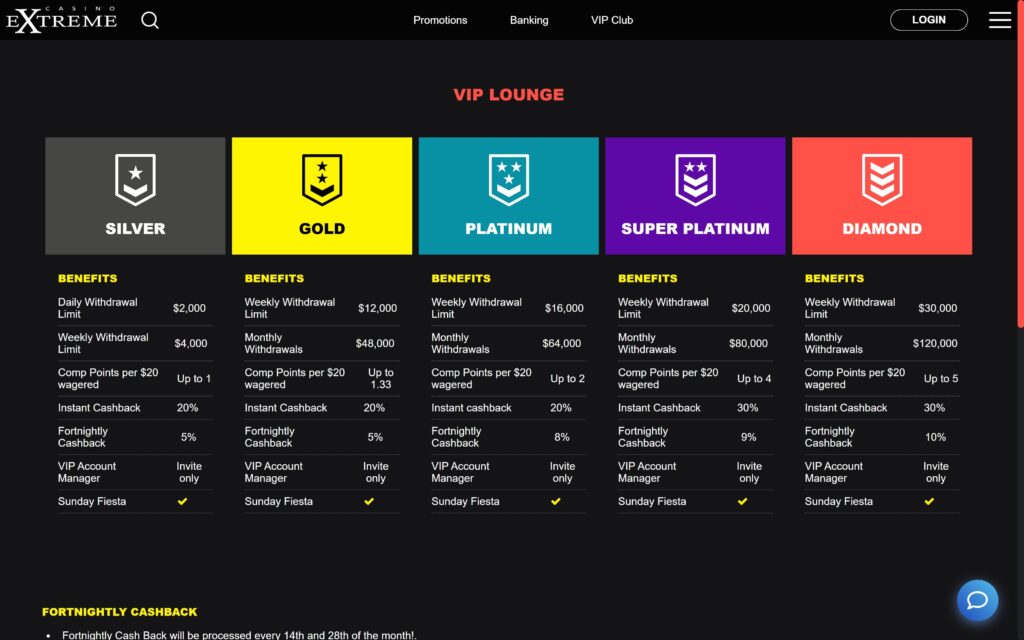
Task: Open the hamburger menu icon
Action: pyautogui.click(x=999, y=20)
